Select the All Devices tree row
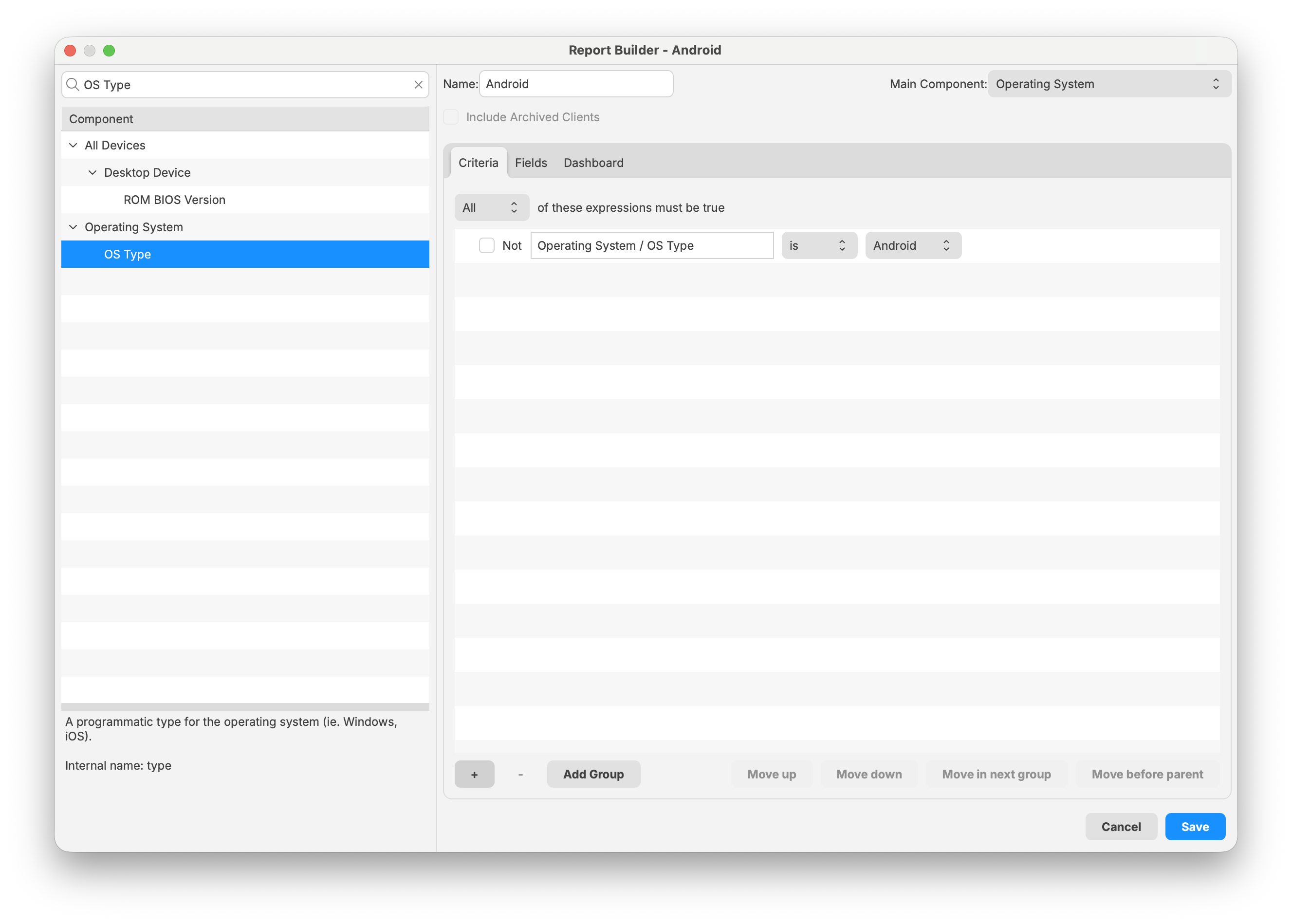Image resolution: width=1292 pixels, height=924 pixels. [x=245, y=145]
